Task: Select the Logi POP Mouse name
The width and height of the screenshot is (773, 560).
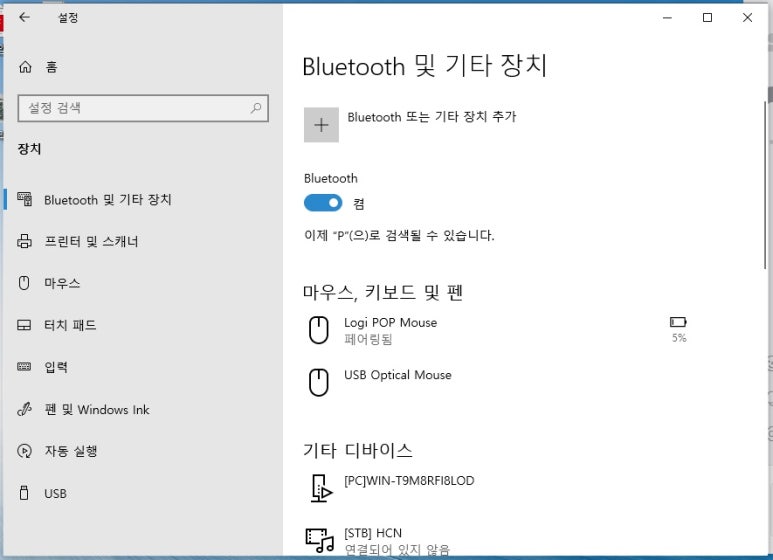Action: 390,322
